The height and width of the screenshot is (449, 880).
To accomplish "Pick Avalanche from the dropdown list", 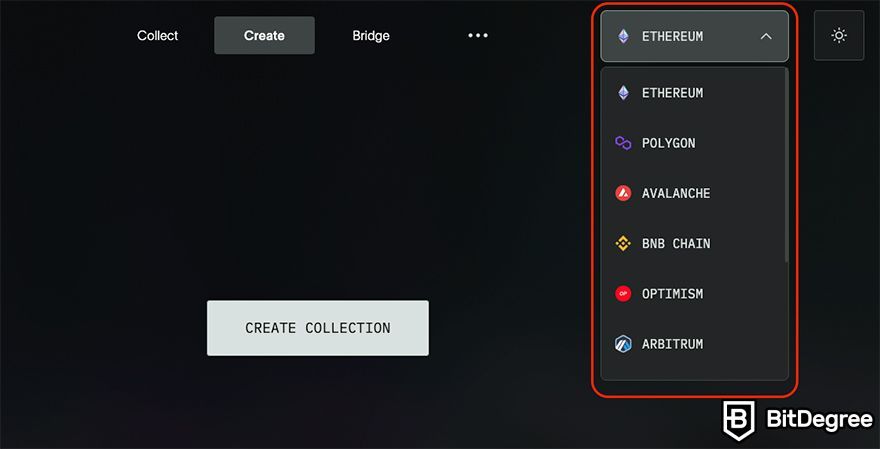I will coord(693,194).
